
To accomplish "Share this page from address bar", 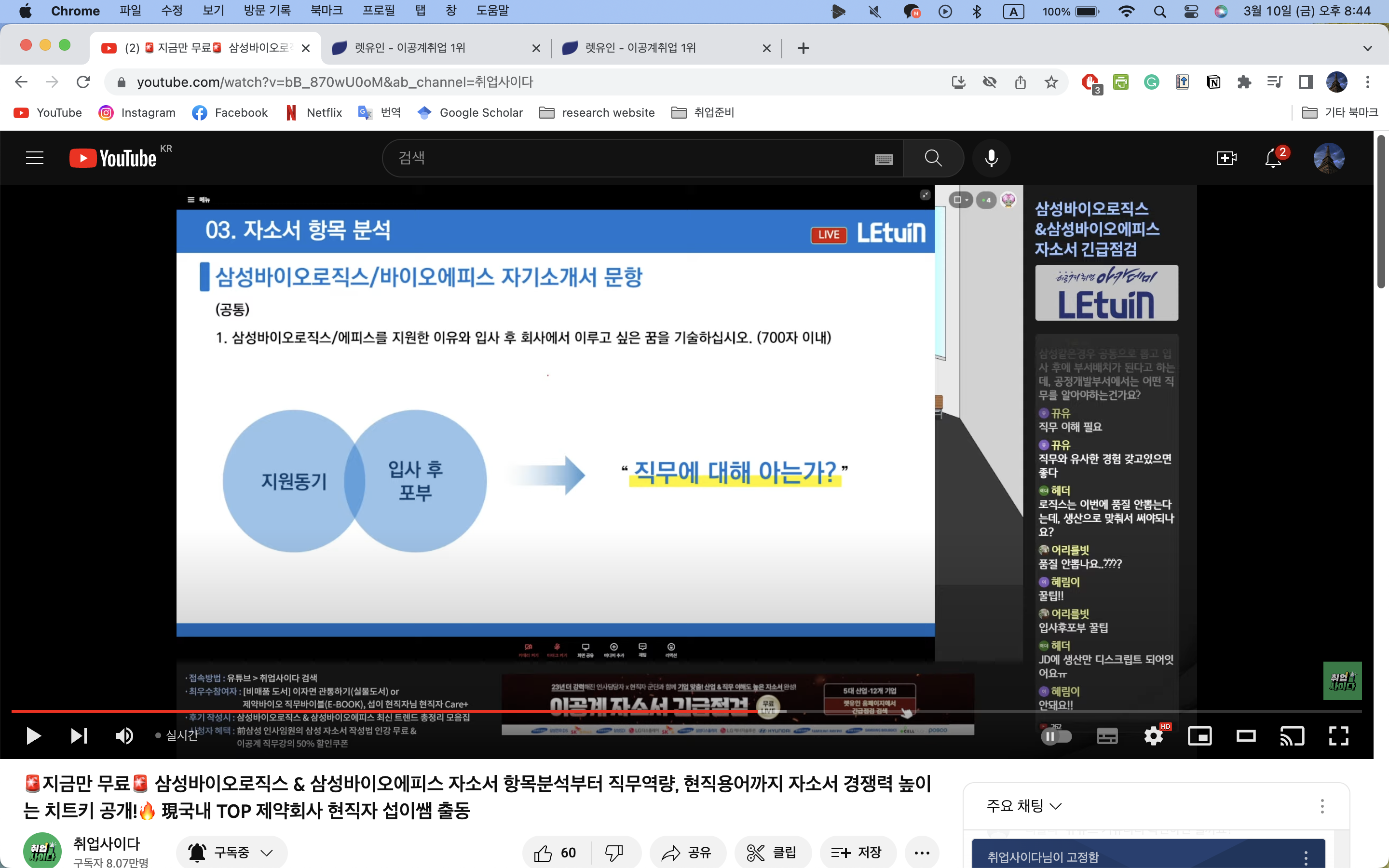I will 1020,82.
